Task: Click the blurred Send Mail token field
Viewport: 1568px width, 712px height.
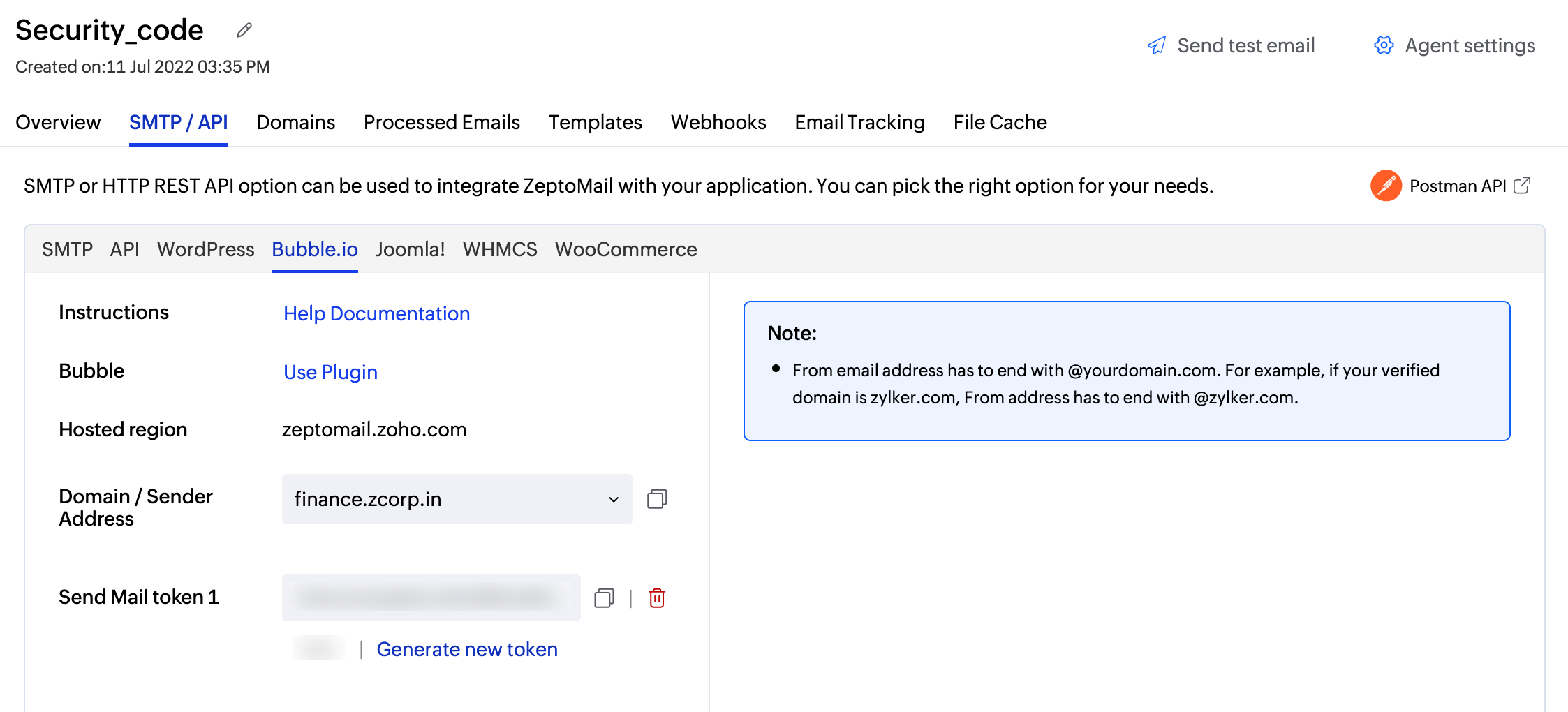Action: tap(431, 598)
